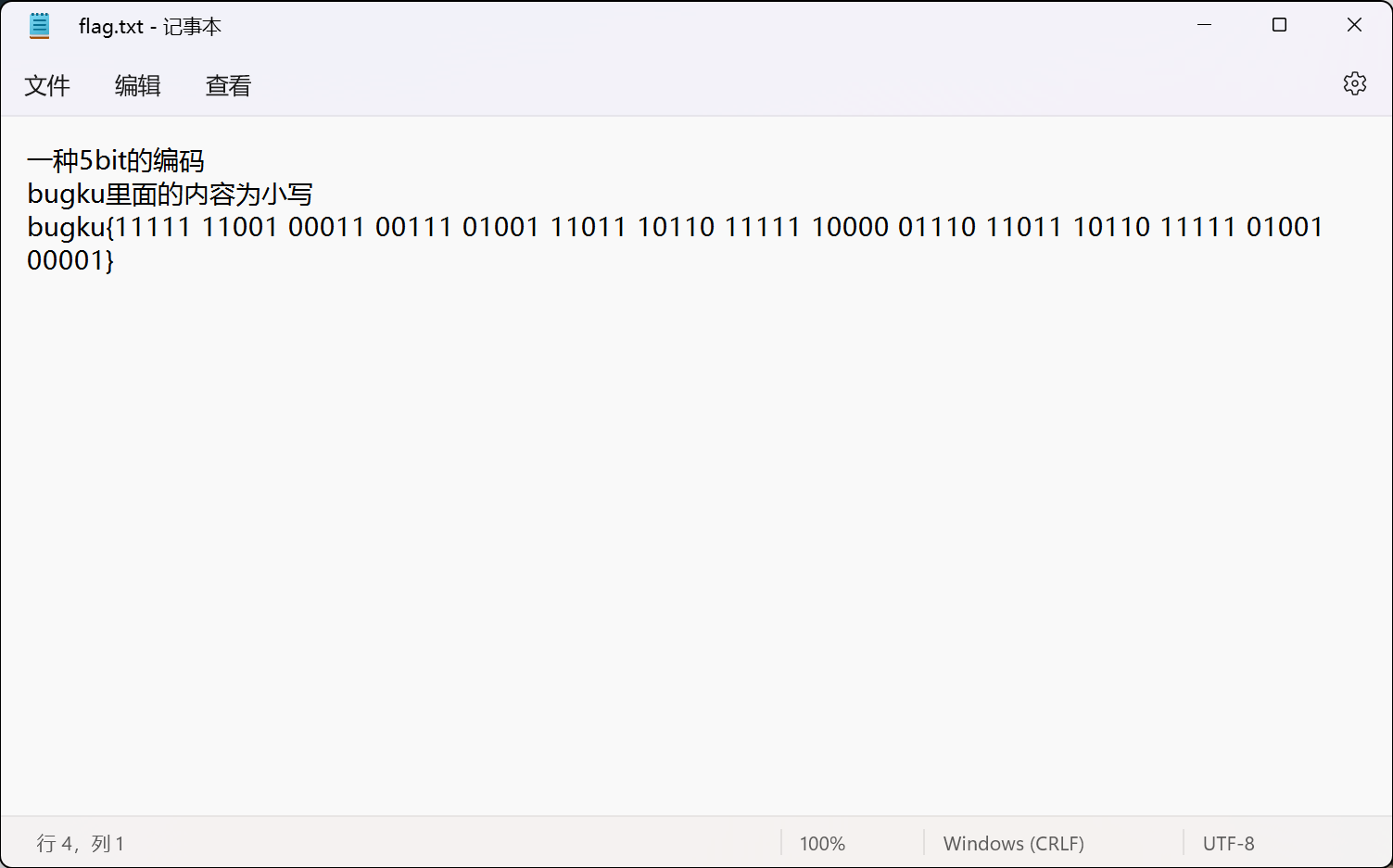Click the flag.txt - 记事本 window title
The image size is (1393, 868).
pyautogui.click(x=149, y=27)
